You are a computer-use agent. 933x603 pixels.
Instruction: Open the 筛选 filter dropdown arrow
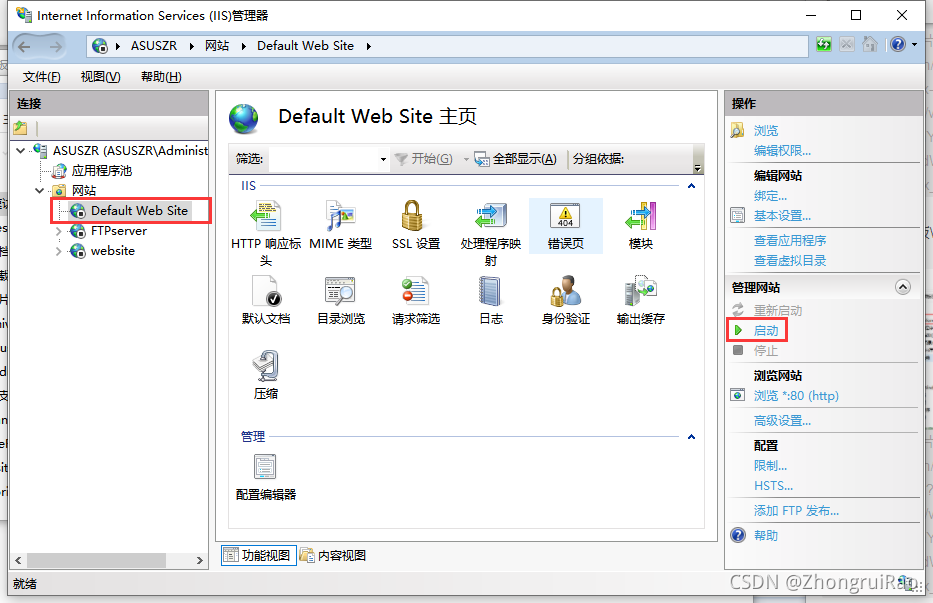tap(383, 159)
